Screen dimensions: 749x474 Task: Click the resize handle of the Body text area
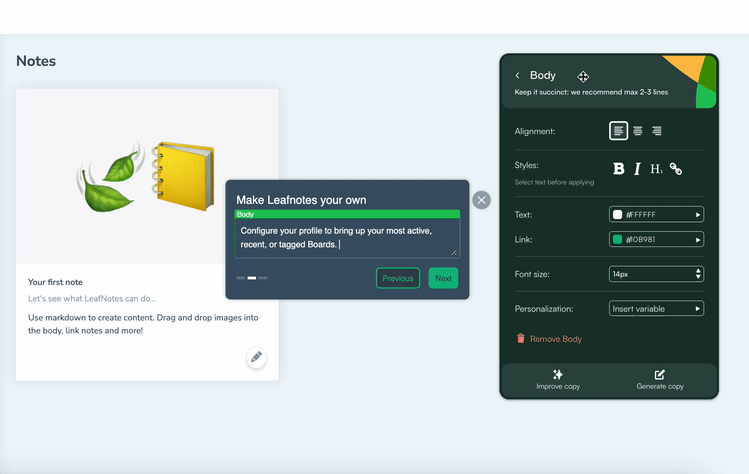tap(454, 252)
